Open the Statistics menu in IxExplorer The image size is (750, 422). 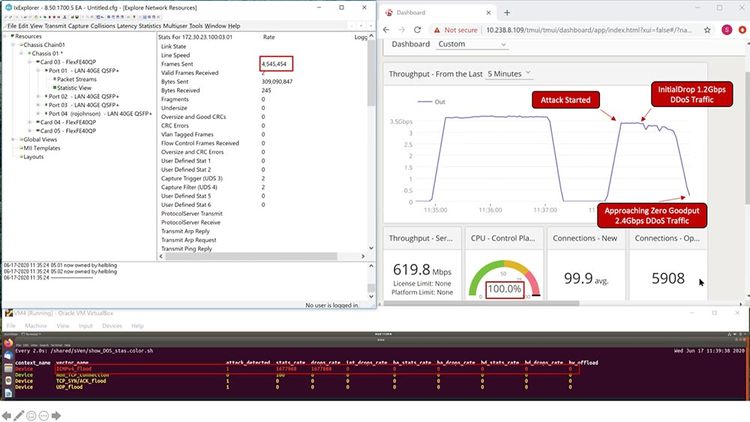point(150,26)
